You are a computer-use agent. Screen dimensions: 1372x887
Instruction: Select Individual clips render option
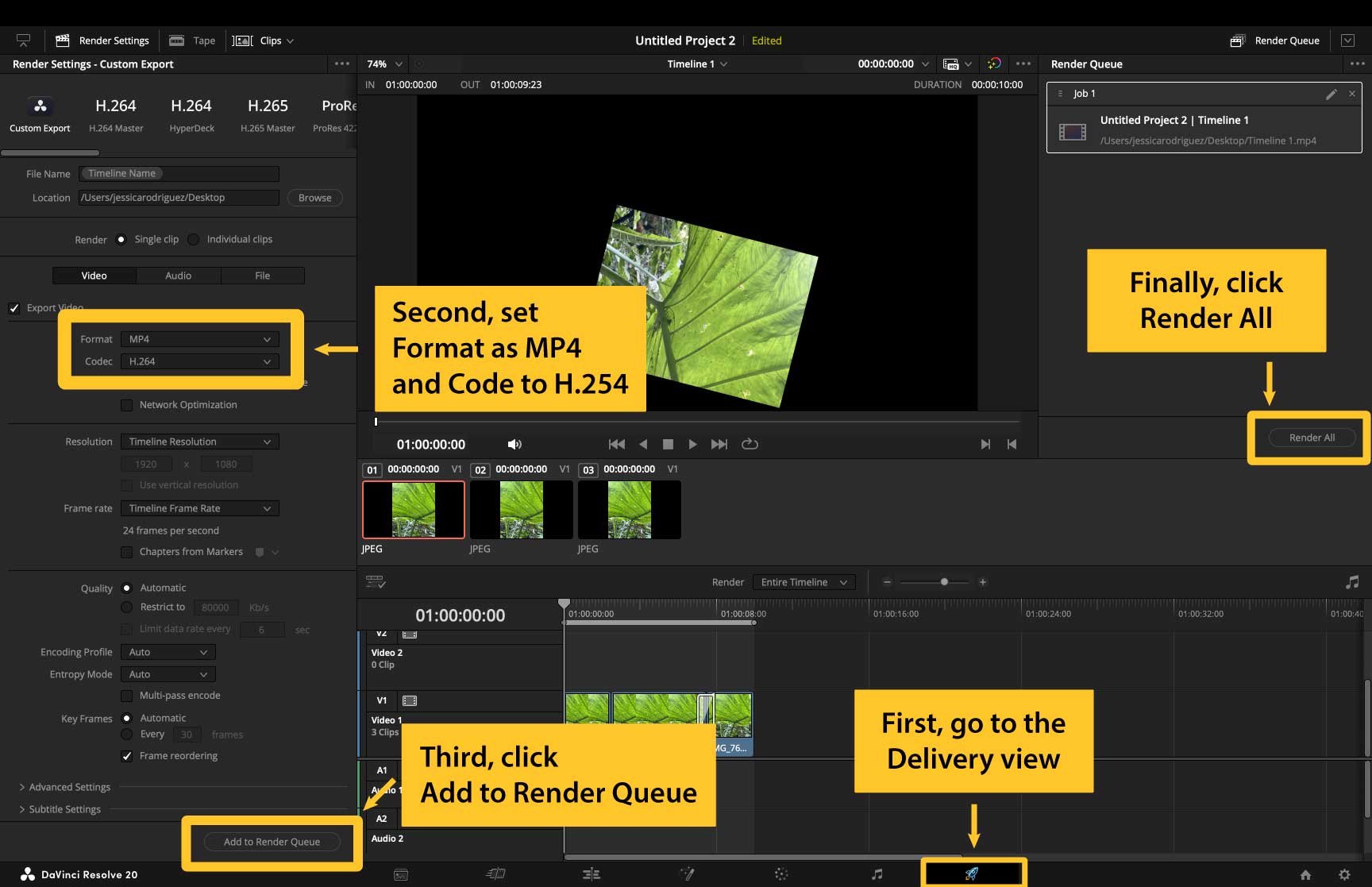tap(194, 239)
